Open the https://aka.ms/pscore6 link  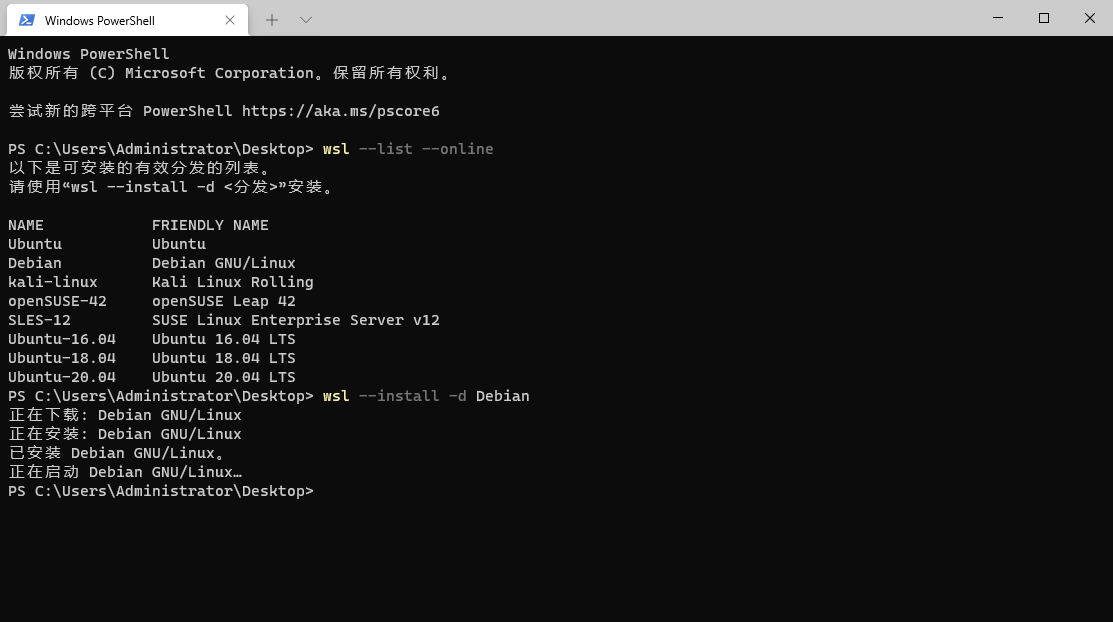[341, 111]
